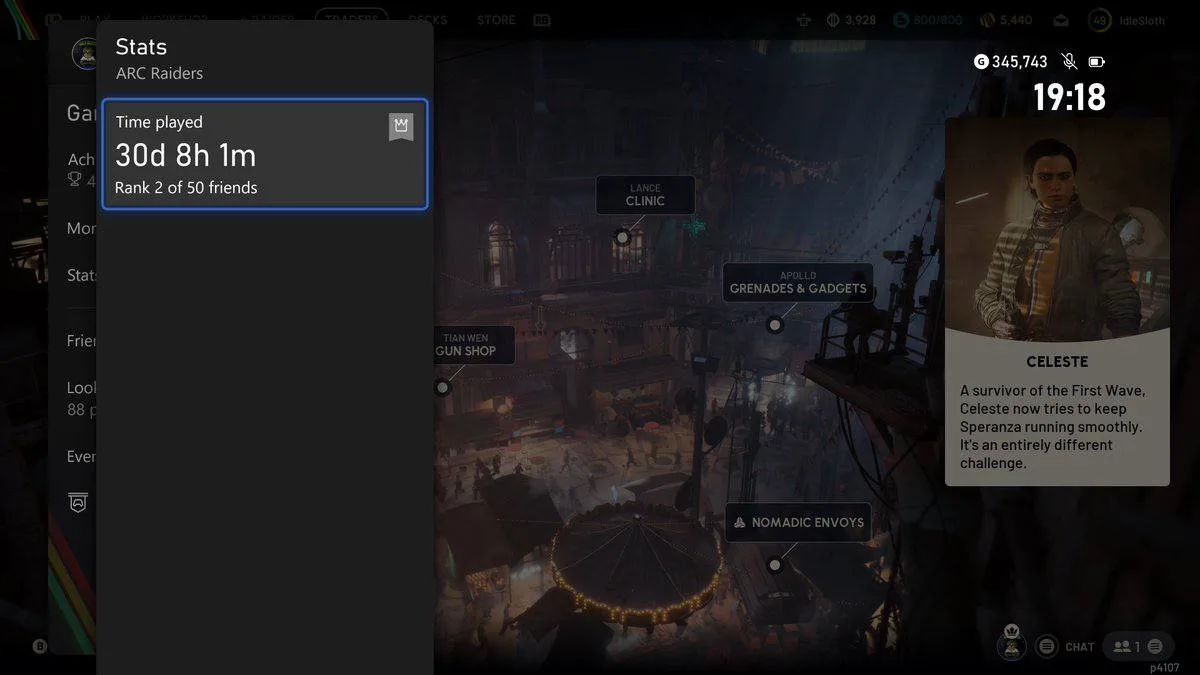1200x675 pixels.
Task: Click the Rank 2 of 50 friends text
Action: click(x=186, y=187)
